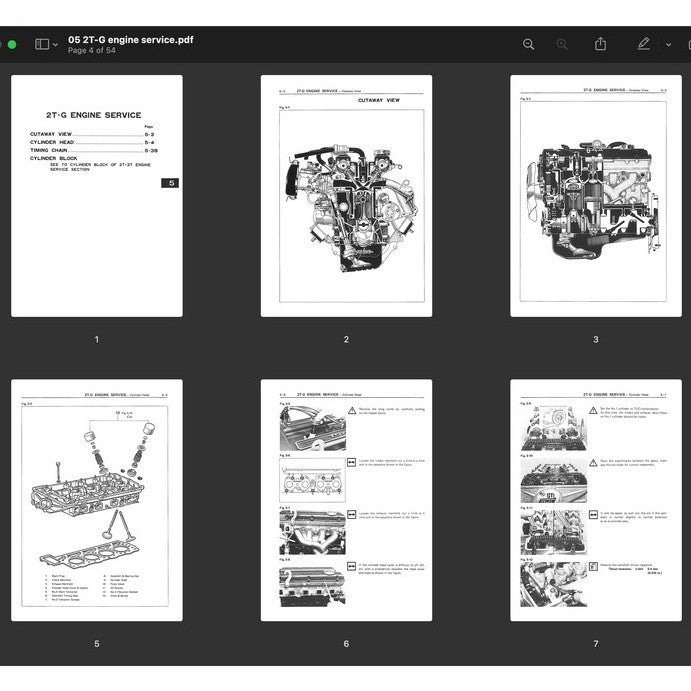Select the page 5 cylinder head diagram thumbnail
The height and width of the screenshot is (691, 691).
(97, 500)
